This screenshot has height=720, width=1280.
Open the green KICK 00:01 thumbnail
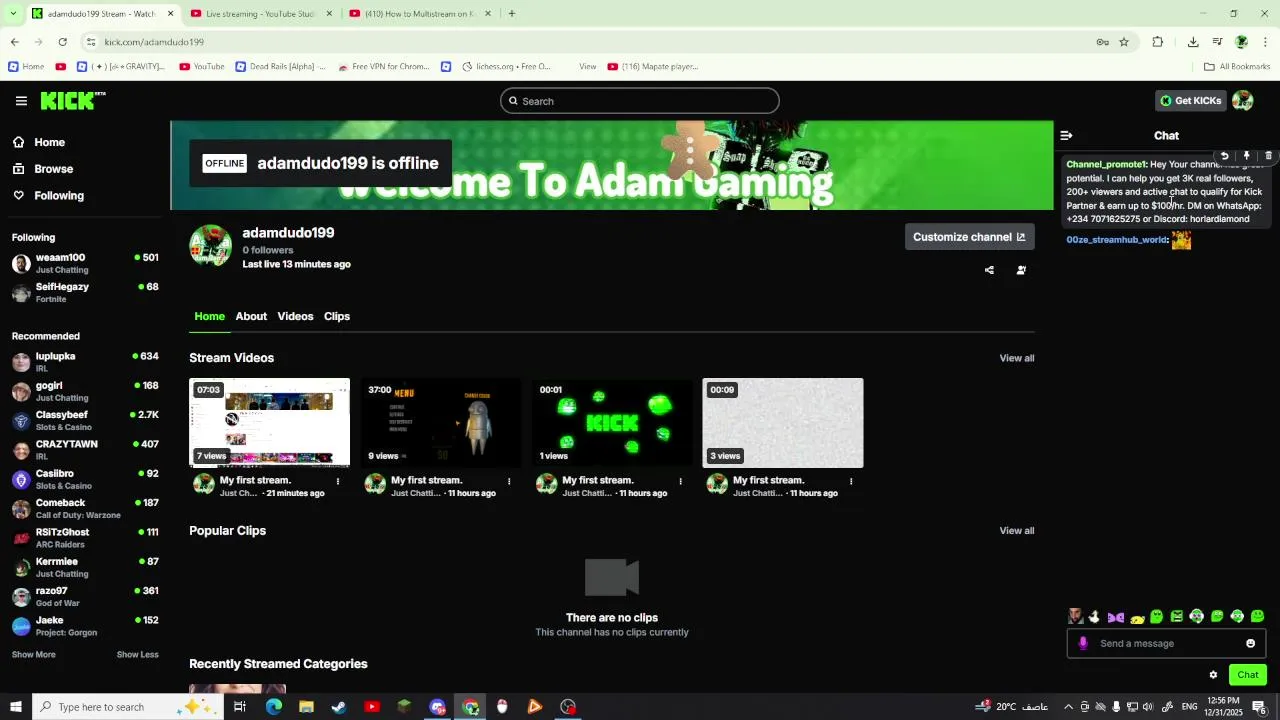coord(612,422)
